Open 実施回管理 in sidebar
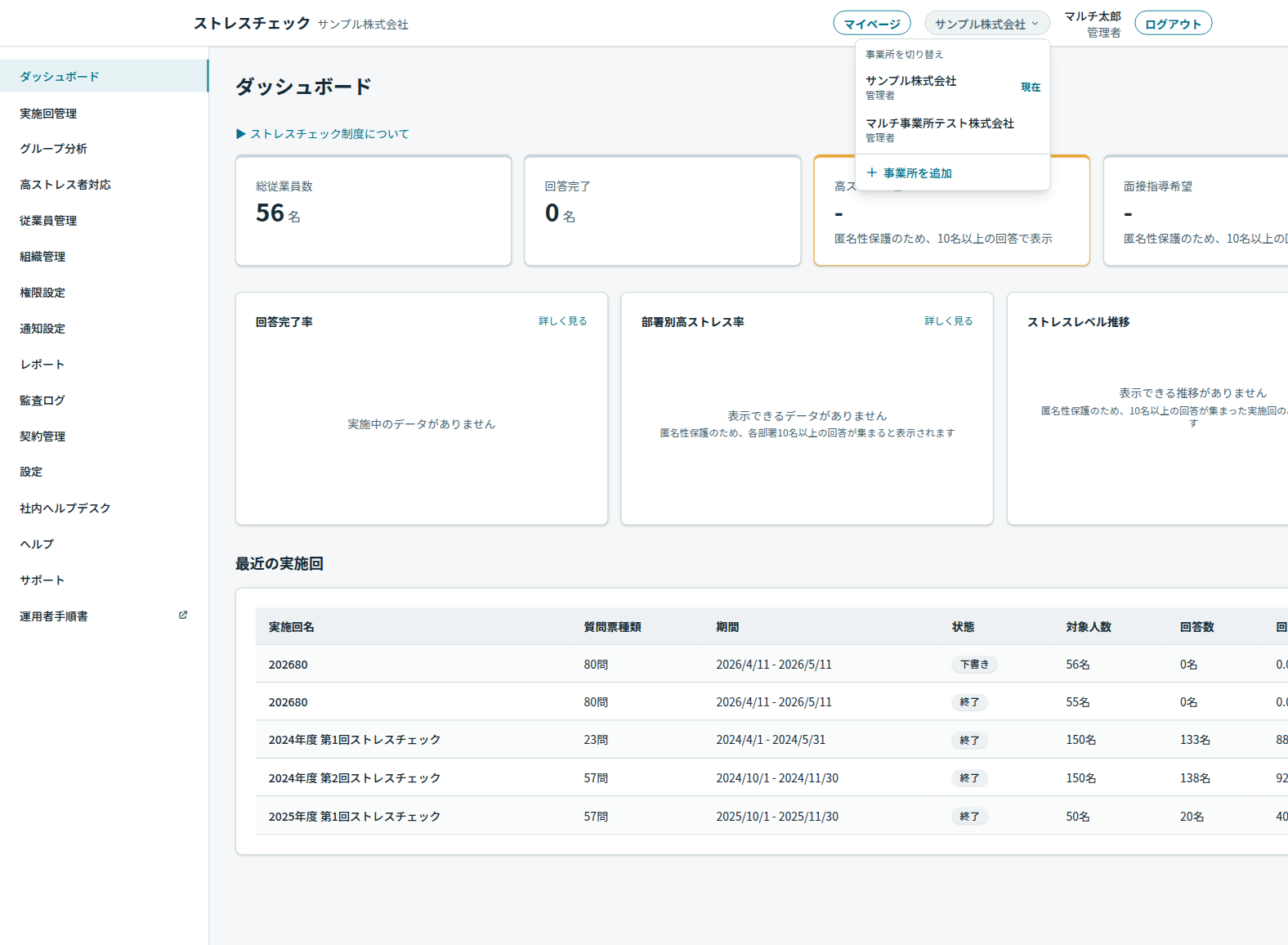This screenshot has height=945, width=1288. point(104,113)
